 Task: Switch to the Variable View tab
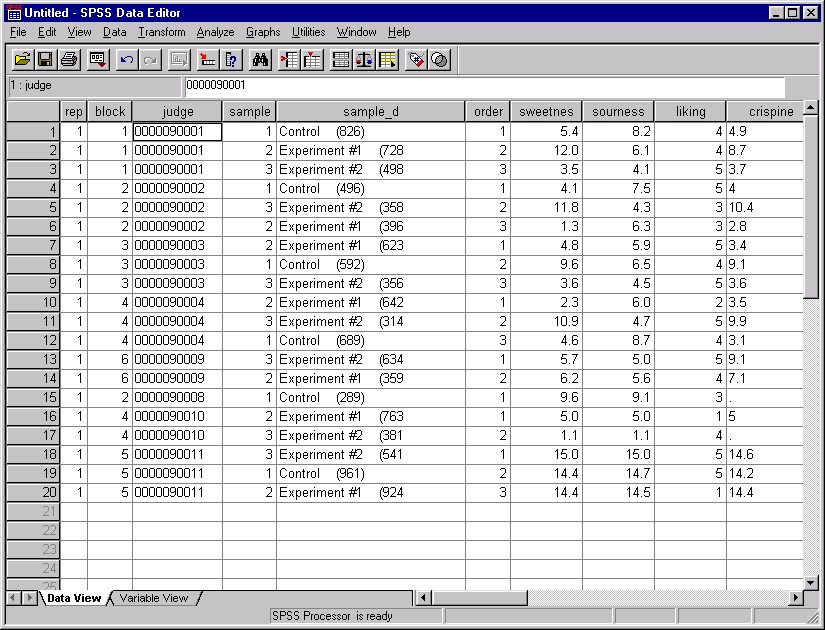pos(153,598)
